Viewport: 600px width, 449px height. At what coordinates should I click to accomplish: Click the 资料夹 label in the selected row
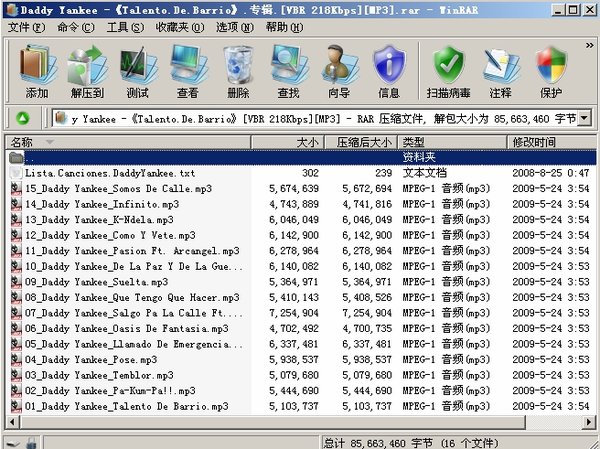(x=419, y=157)
